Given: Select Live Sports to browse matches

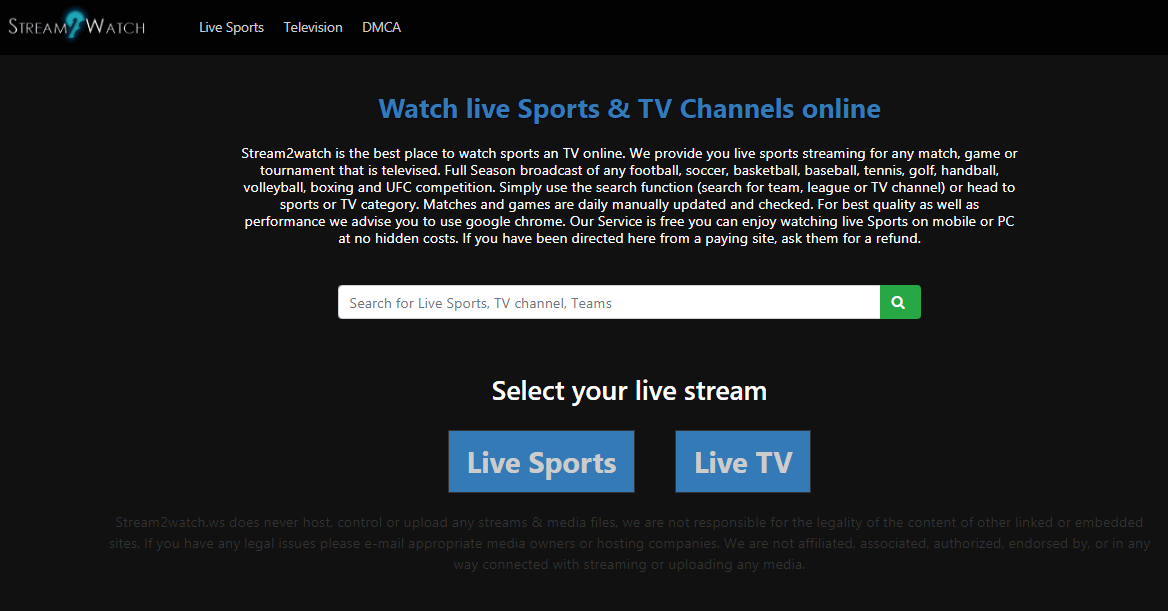Looking at the screenshot, I should [x=541, y=461].
